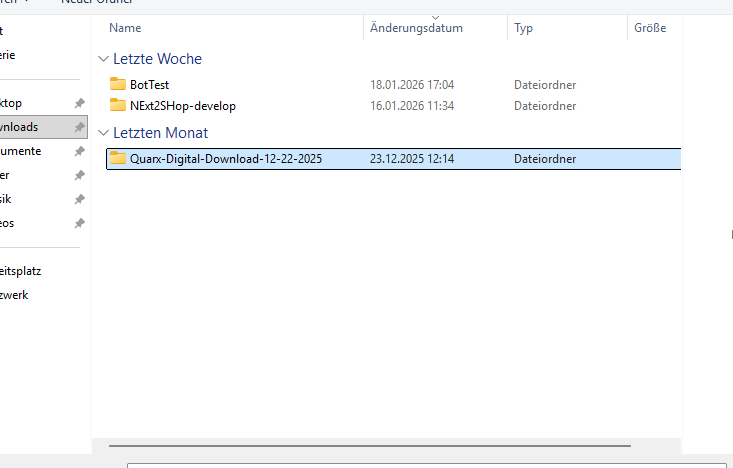Click the BotTest date 18.01.2026 17:04
Screen dimensions: 733x468
click(x=412, y=85)
